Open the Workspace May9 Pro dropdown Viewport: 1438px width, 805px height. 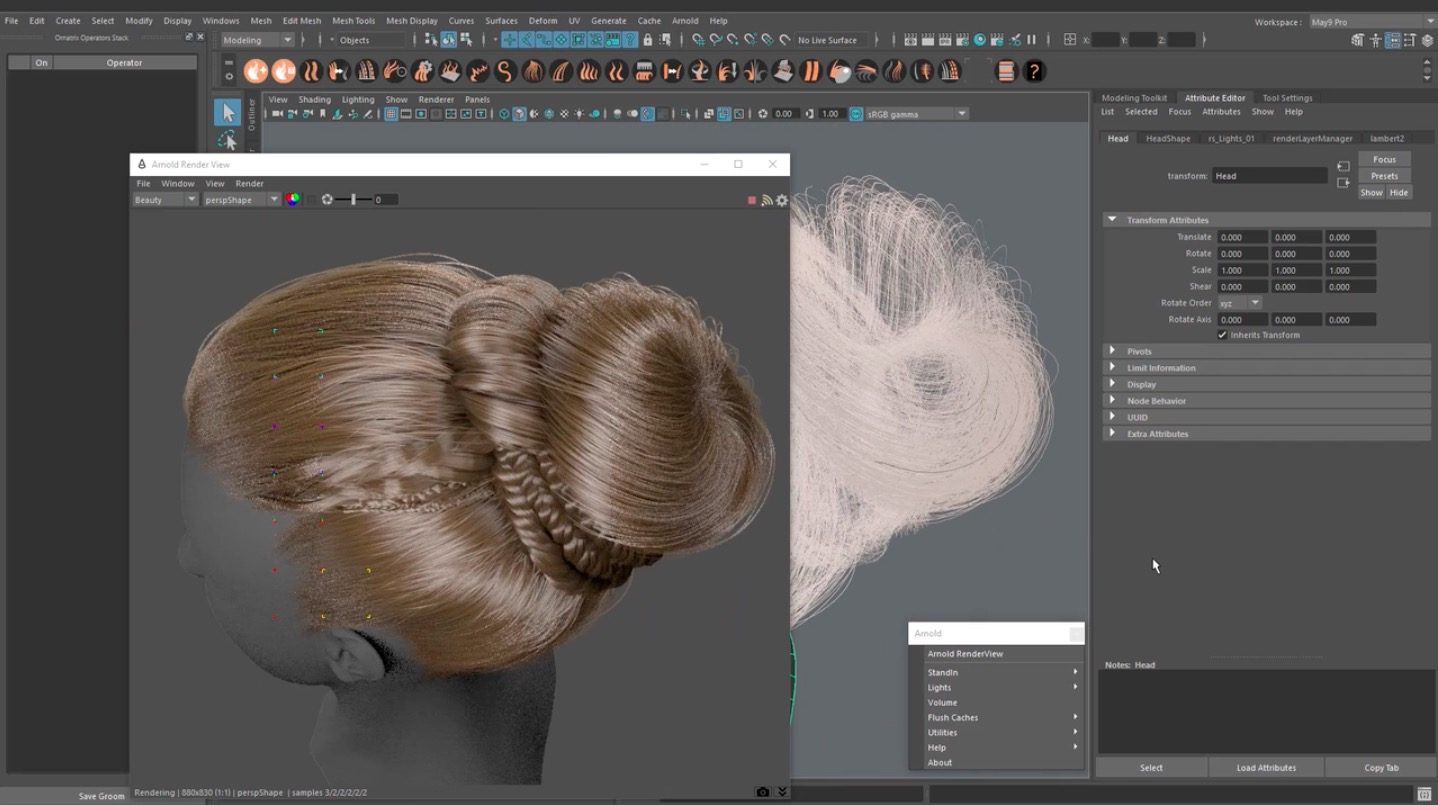(x=1372, y=22)
